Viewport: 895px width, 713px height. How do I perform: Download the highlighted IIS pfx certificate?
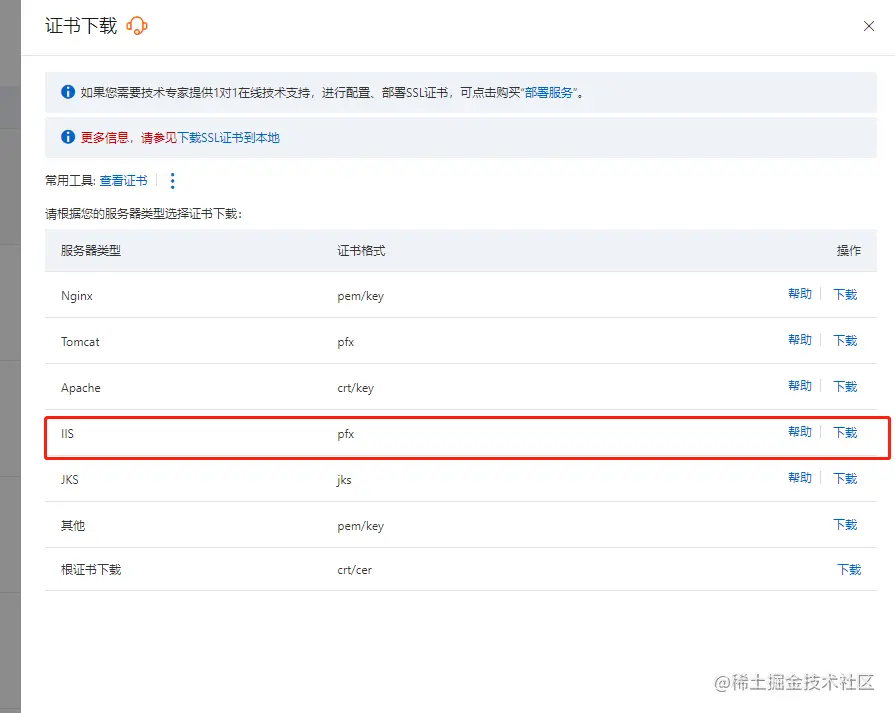[x=845, y=432]
